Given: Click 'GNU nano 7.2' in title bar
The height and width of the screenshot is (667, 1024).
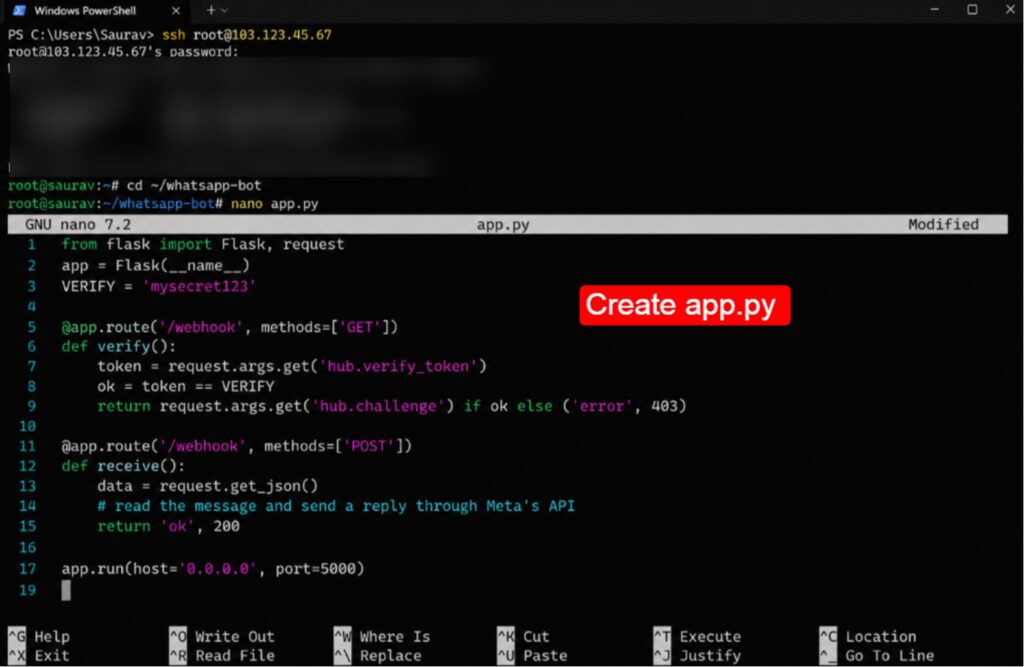Looking at the screenshot, I should (78, 225).
